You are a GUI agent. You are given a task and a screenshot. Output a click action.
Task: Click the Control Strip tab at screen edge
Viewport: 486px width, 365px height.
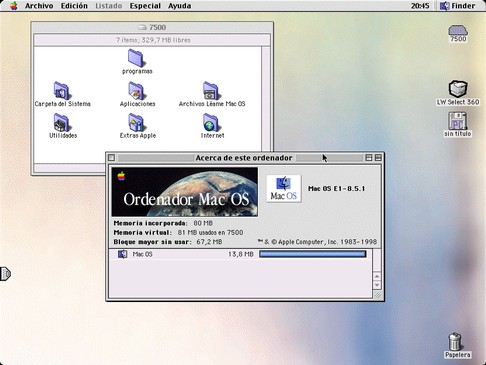click(5, 274)
